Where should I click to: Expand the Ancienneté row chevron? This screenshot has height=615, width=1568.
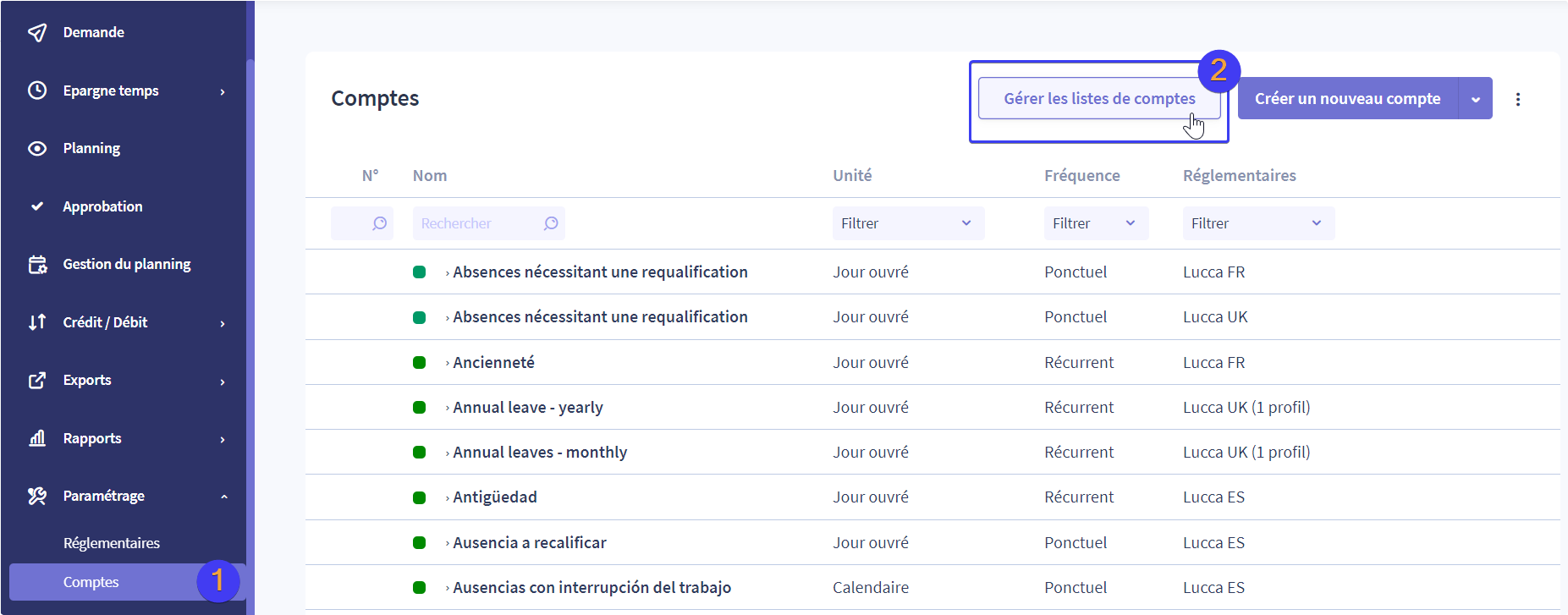click(447, 364)
